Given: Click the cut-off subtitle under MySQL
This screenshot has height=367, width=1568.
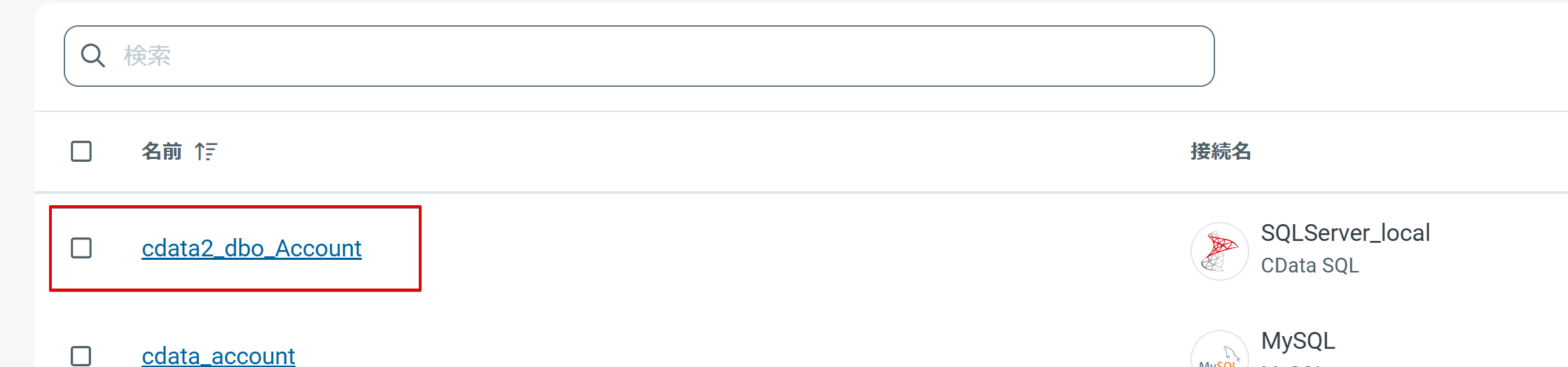Looking at the screenshot, I should (x=1292, y=364).
